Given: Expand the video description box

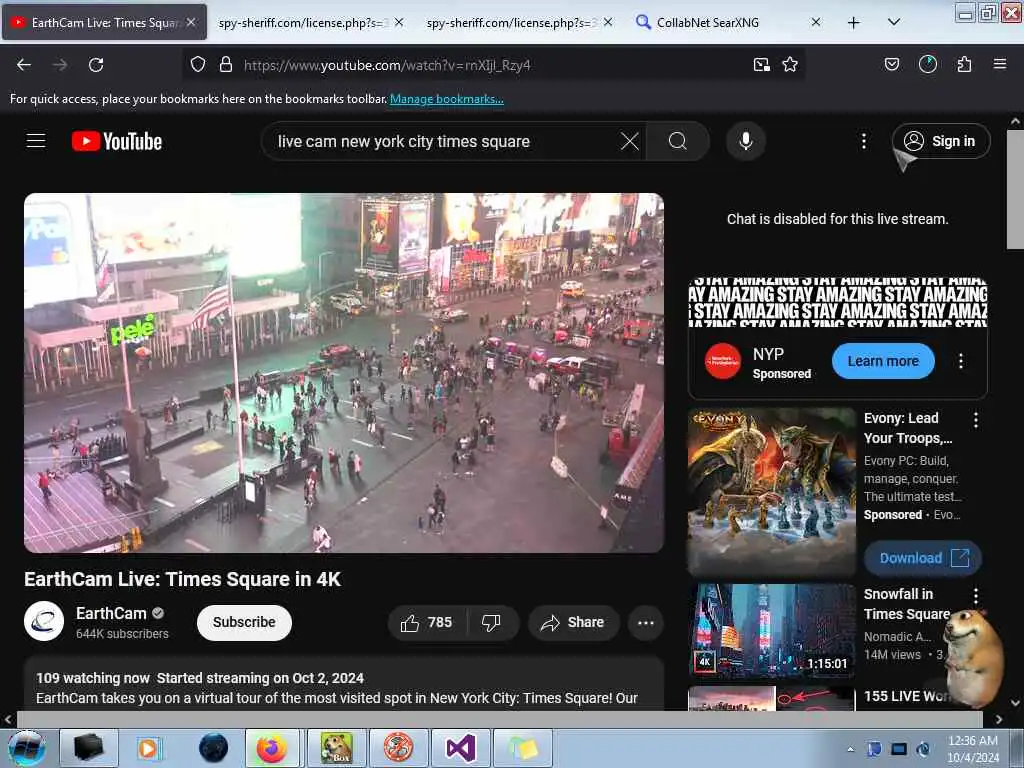Looking at the screenshot, I should pos(344,684).
